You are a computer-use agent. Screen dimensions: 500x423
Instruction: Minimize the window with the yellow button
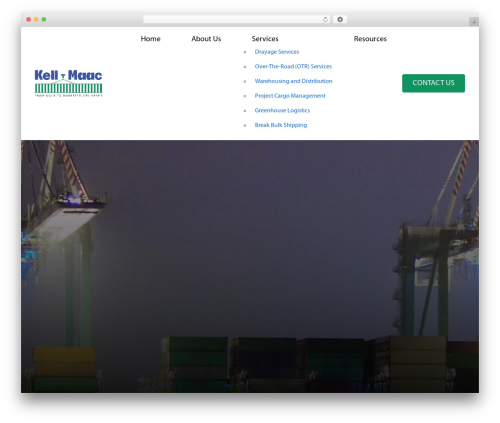pyautogui.click(x=36, y=20)
